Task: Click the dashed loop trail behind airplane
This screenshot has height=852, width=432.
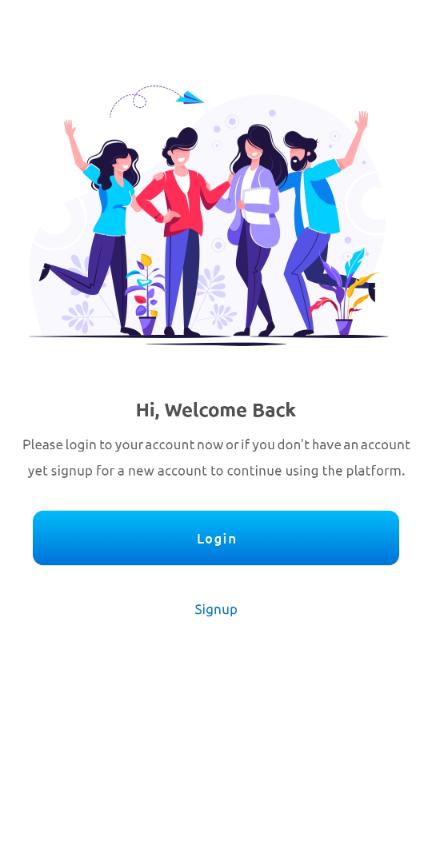Action: (142, 100)
